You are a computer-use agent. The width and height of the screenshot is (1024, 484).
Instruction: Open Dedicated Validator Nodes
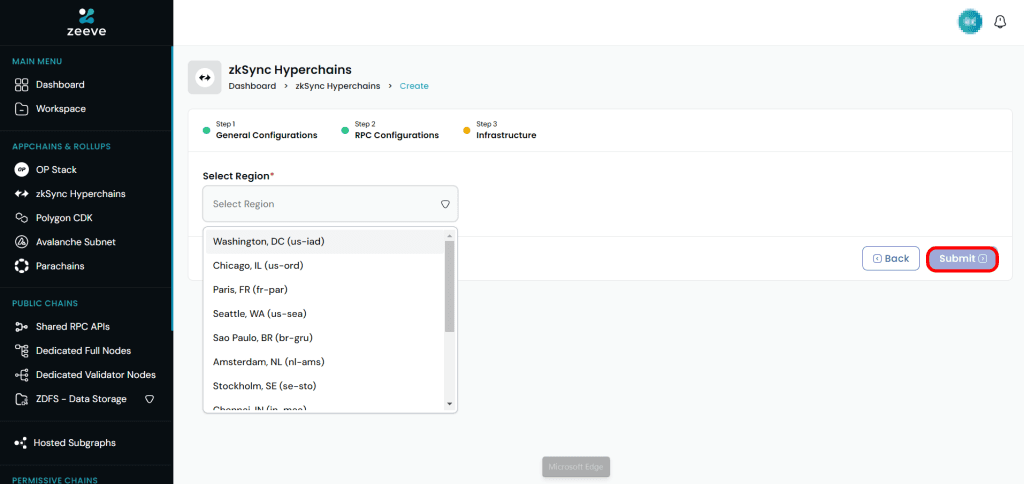[x=96, y=375]
